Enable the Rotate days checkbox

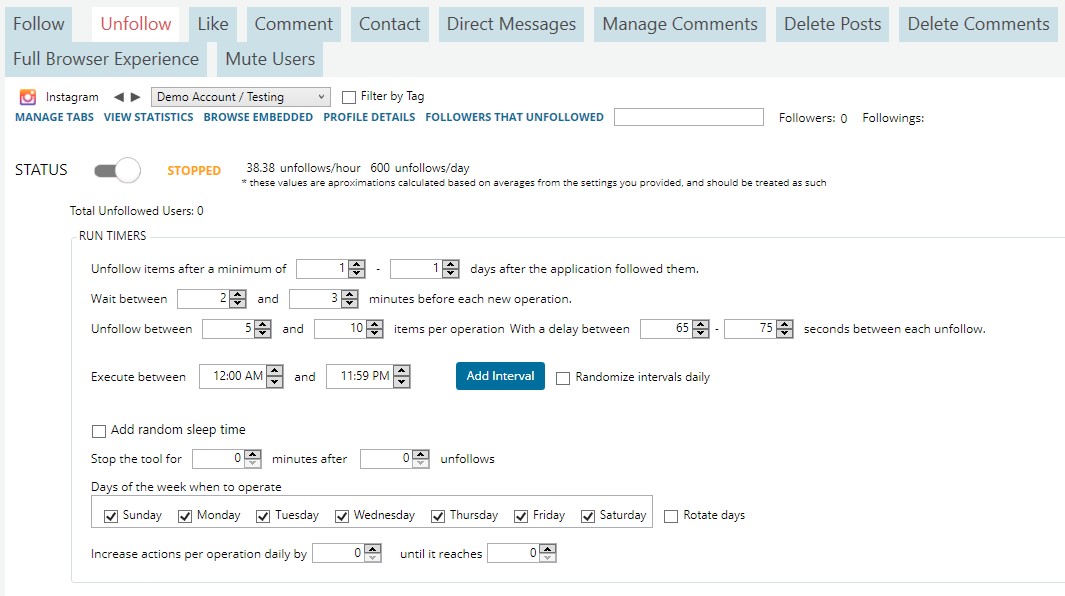671,516
